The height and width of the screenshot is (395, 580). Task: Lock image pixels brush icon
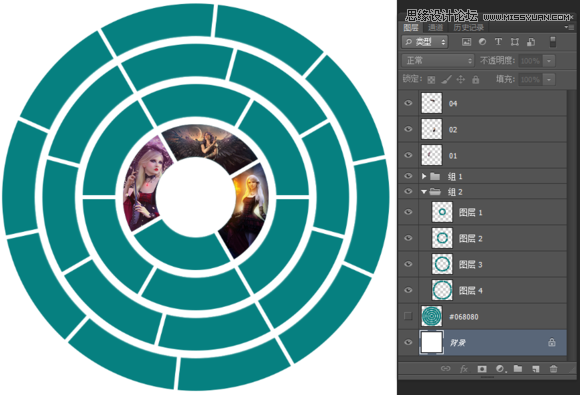446,80
